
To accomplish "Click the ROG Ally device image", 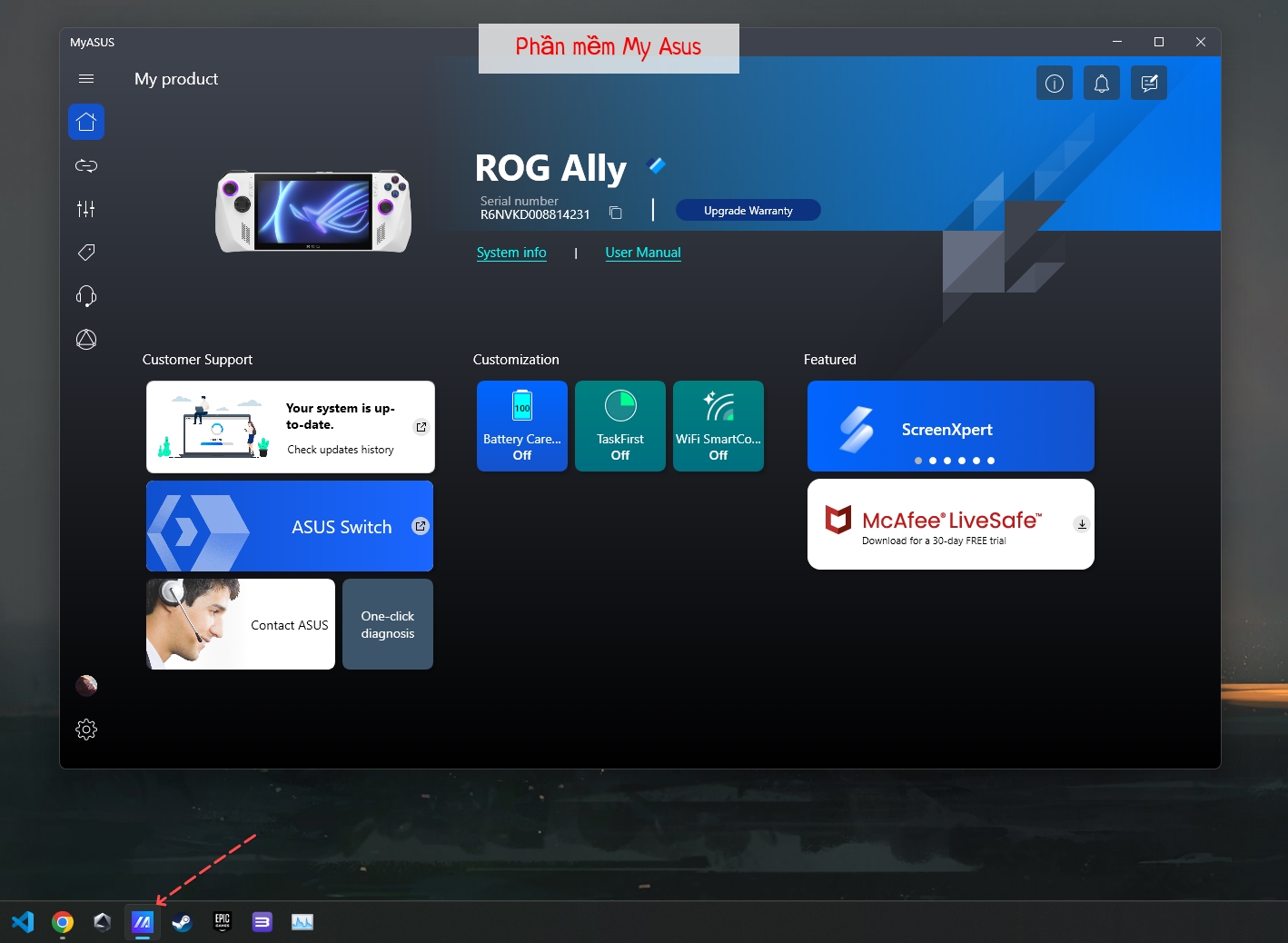I will click(x=313, y=212).
